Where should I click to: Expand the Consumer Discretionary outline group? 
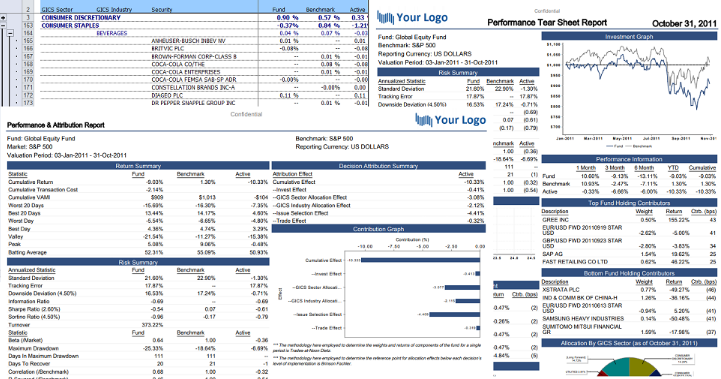coord(3,17)
